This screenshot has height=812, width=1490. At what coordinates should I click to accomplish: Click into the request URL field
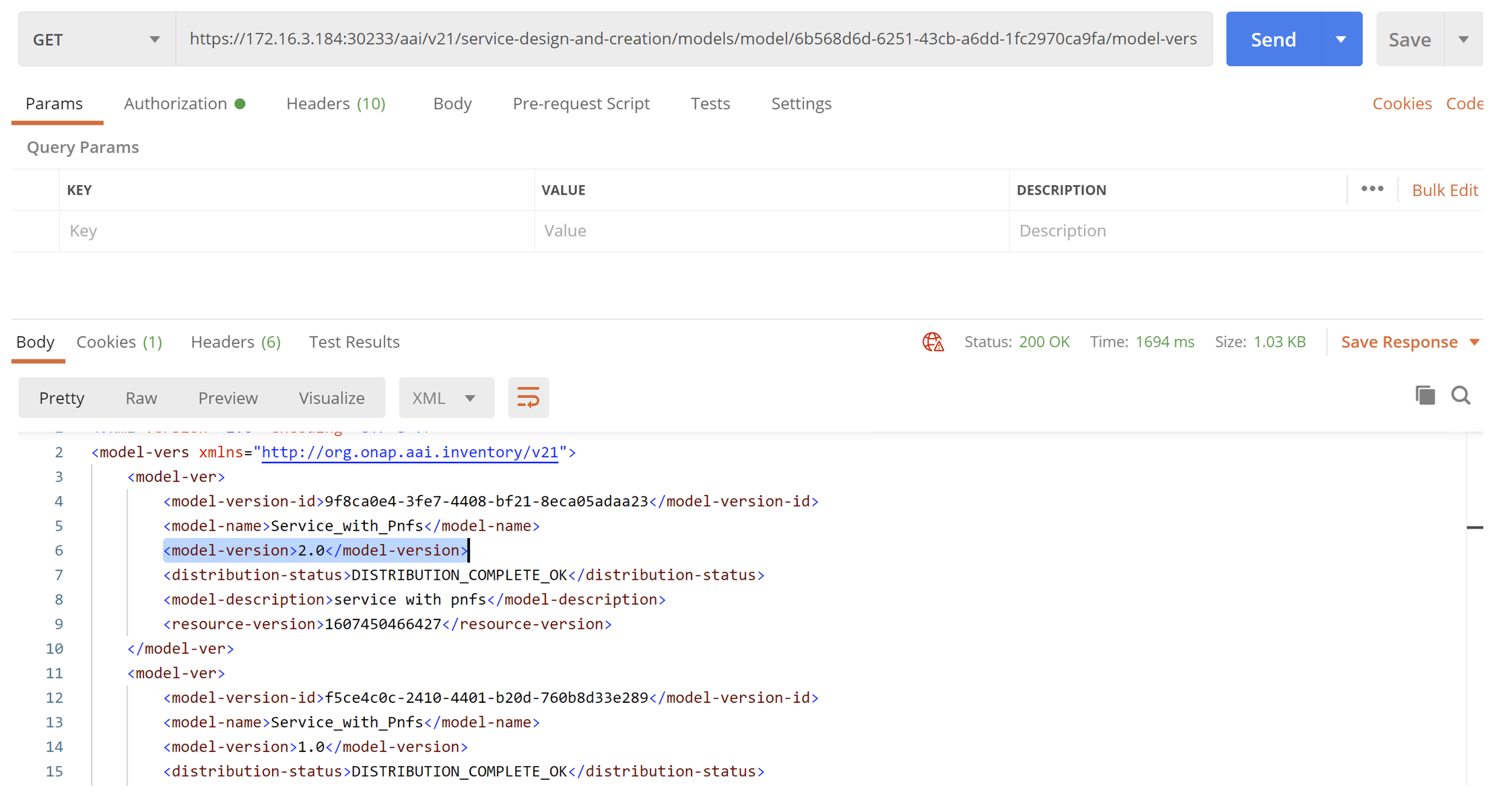click(693, 39)
